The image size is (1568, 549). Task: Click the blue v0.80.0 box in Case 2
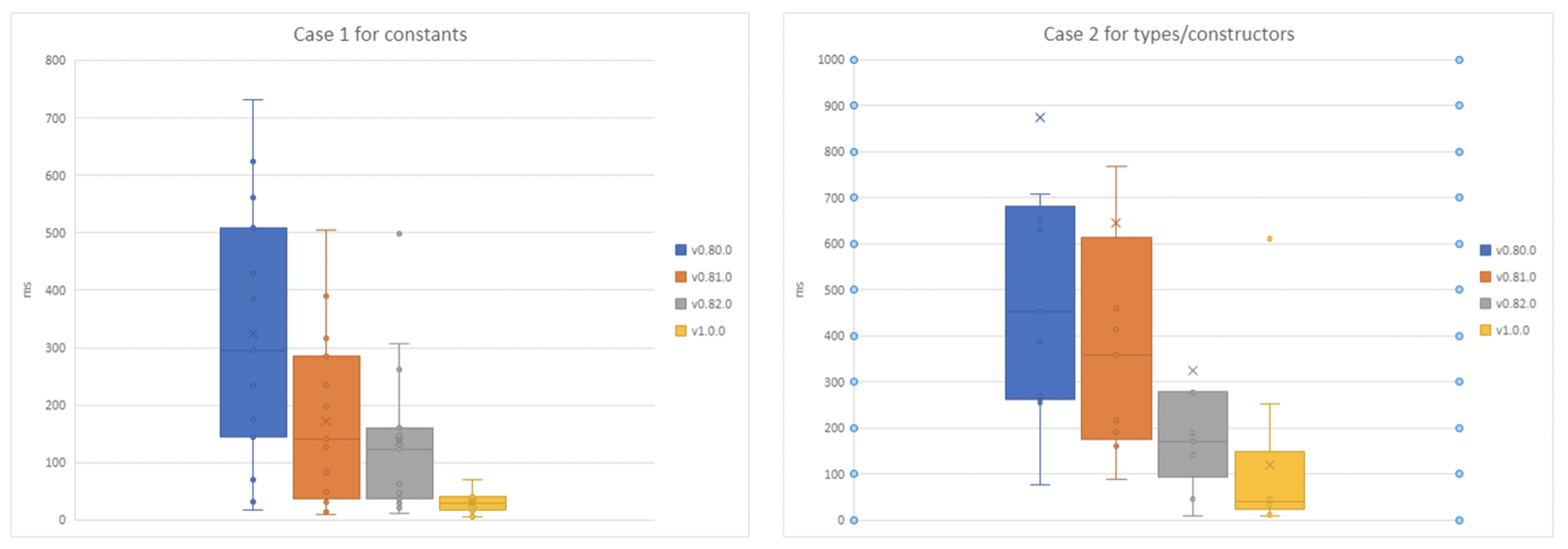pos(1040,266)
